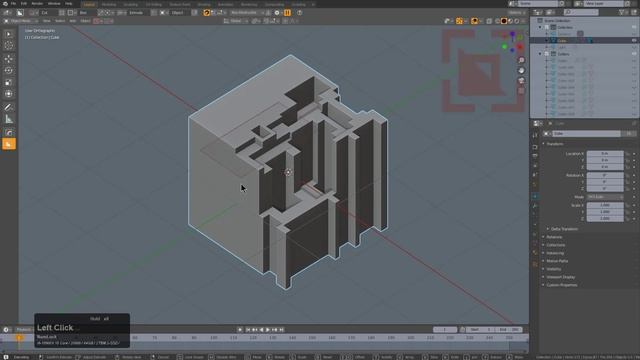The width and height of the screenshot is (640, 360).
Task: Open the Render menu
Action: [37, 4]
